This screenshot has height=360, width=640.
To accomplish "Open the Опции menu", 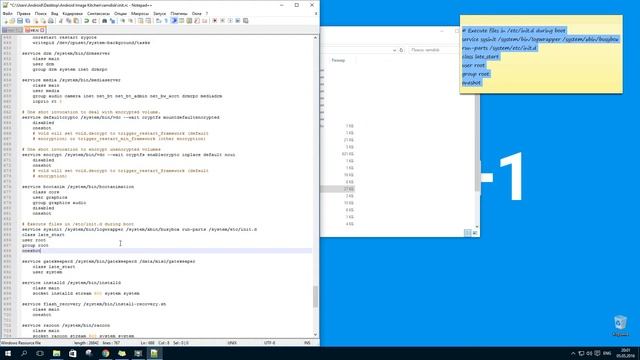I will coord(120,13).
